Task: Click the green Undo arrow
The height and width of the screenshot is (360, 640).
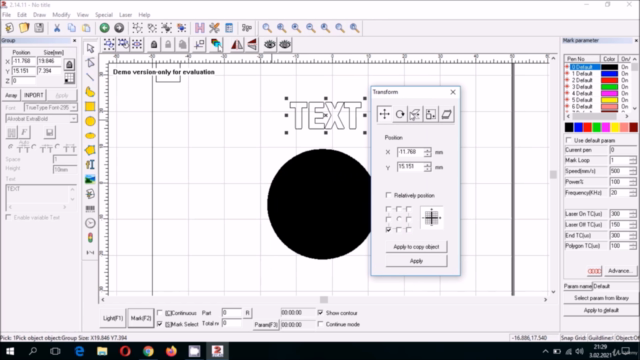Action: pyautogui.click(x=104, y=28)
